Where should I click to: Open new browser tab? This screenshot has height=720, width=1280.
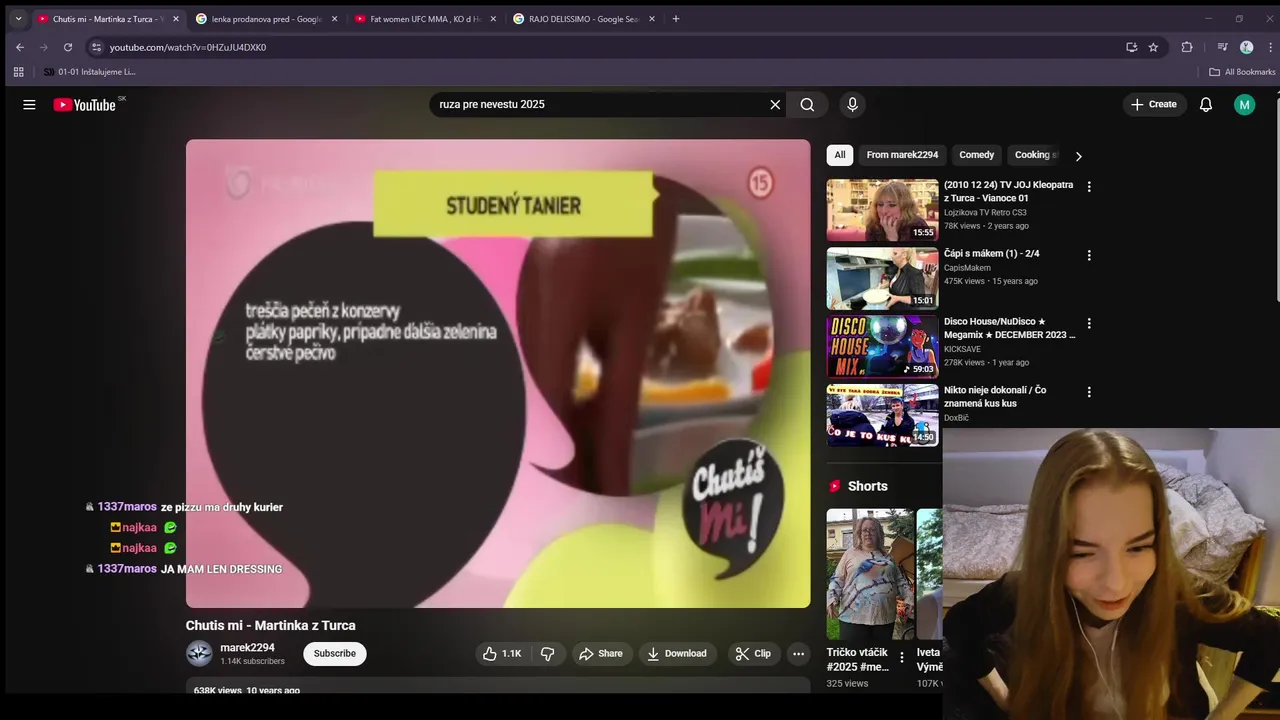click(676, 18)
